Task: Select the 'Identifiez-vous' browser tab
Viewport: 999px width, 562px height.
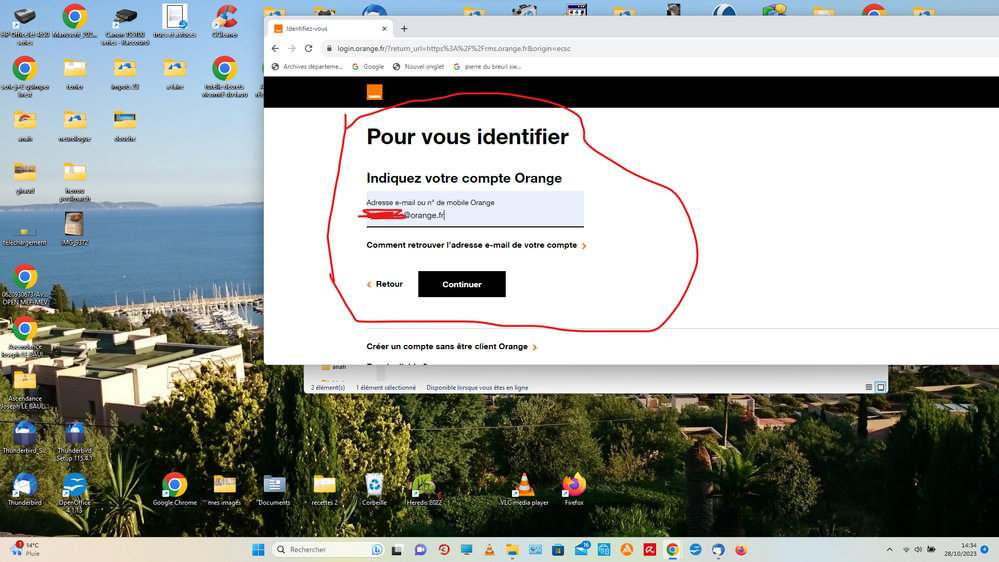Action: [325, 29]
